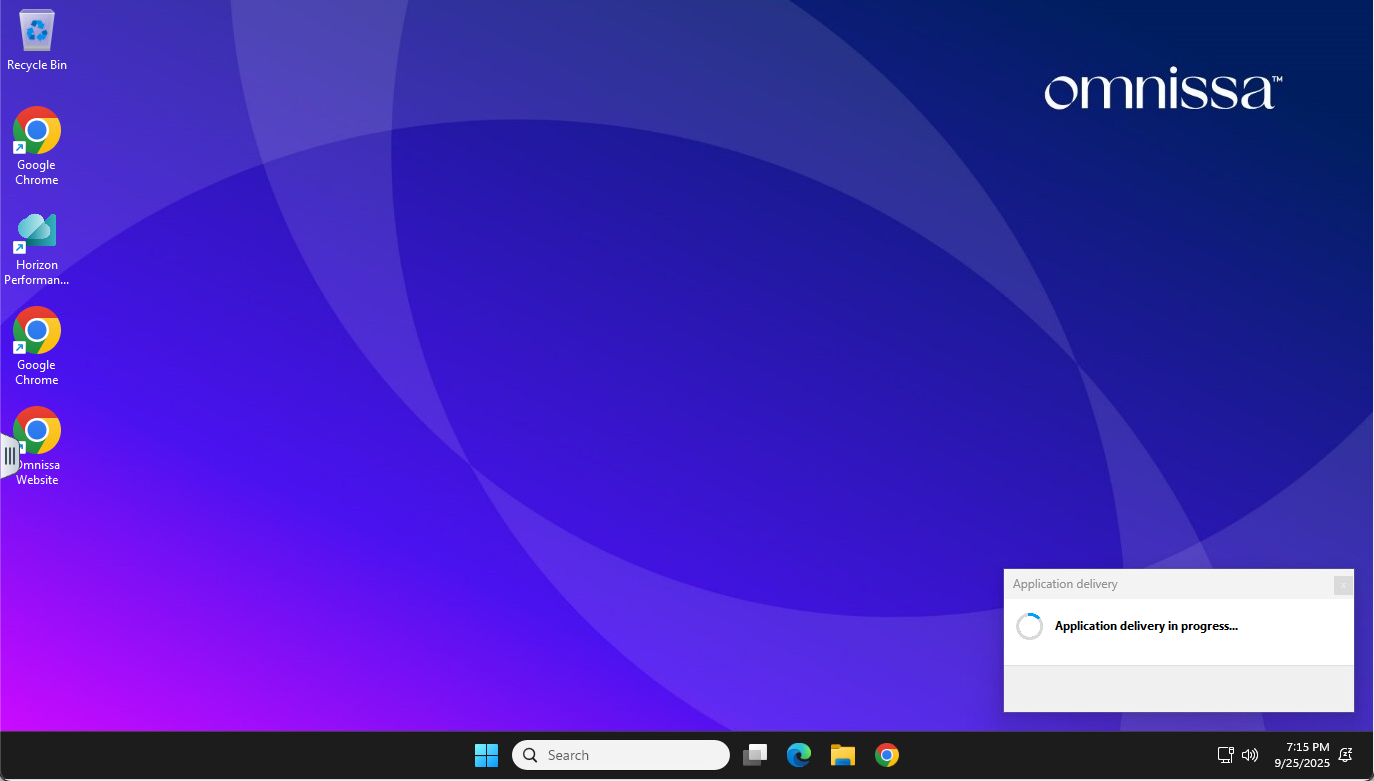Click the spinning progress indicator
Viewport: 1374px width, 781px height.
tap(1029, 626)
